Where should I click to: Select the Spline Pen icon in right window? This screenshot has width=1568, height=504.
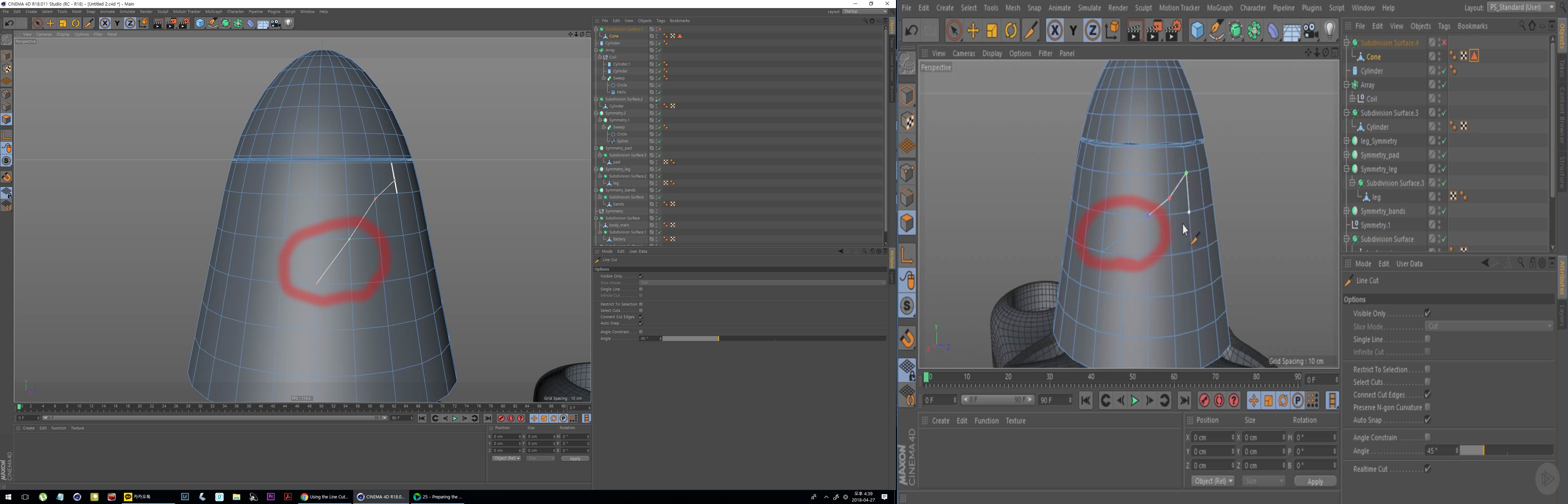click(1216, 30)
